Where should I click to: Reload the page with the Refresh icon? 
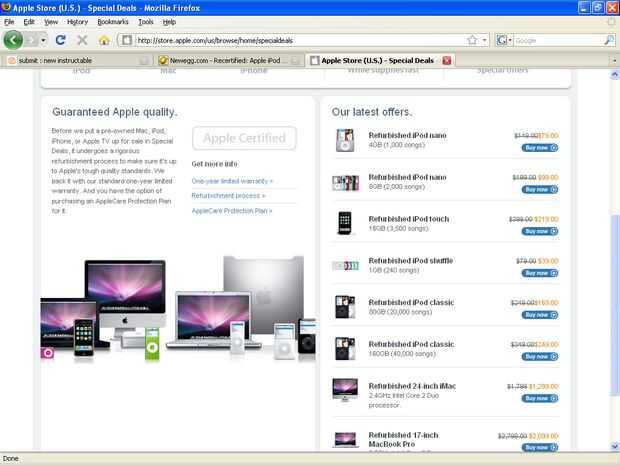point(60,40)
